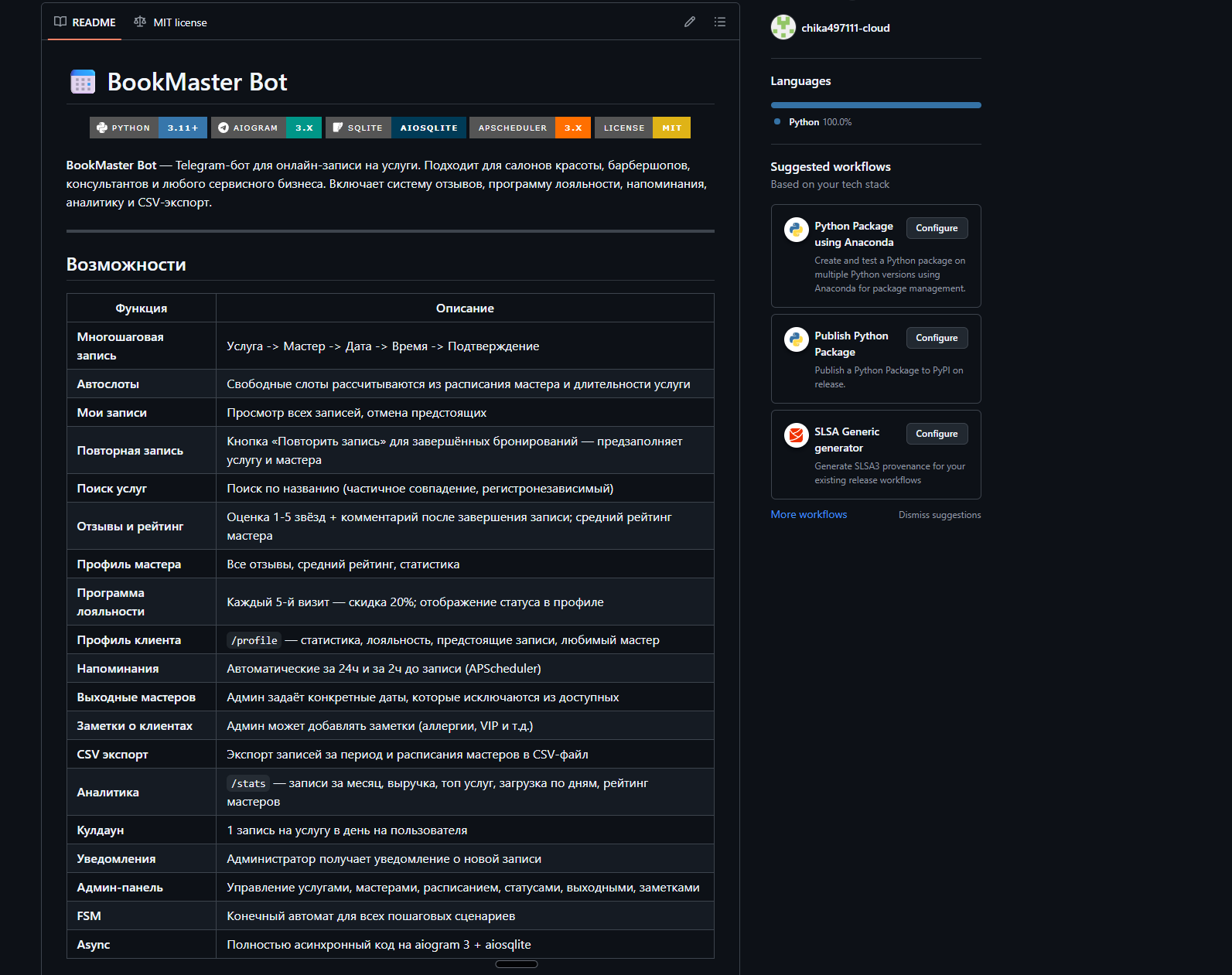Click the Languages section heading

pos(800,81)
